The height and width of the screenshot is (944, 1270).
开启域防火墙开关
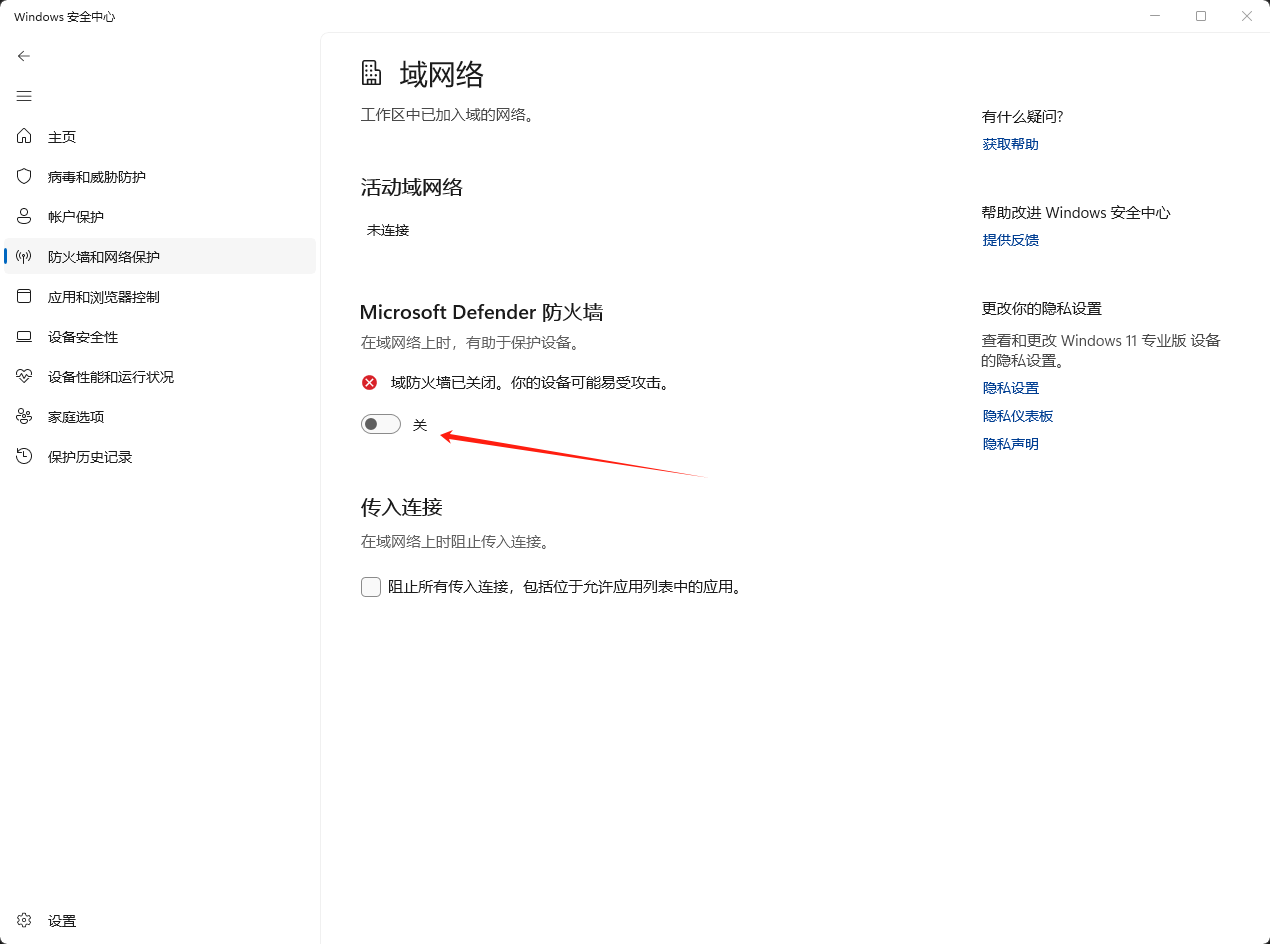pyautogui.click(x=380, y=423)
